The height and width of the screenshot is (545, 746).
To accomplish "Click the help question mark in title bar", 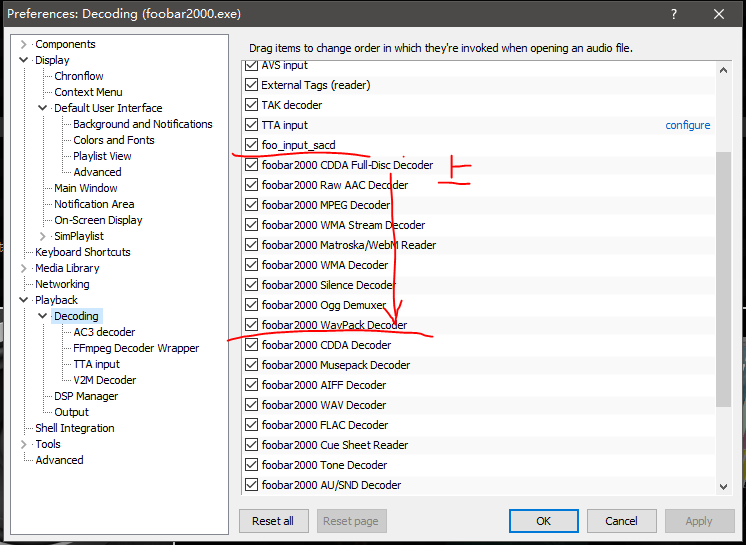I will (675, 14).
